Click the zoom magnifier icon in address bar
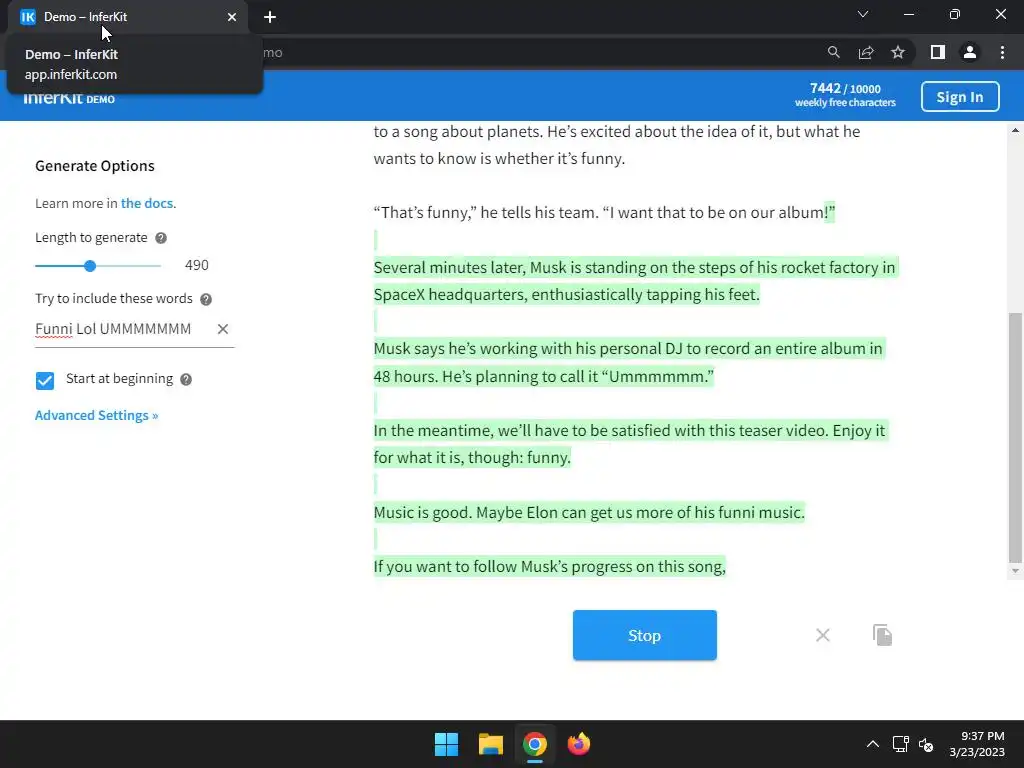The height and width of the screenshot is (768, 1024). pyautogui.click(x=833, y=52)
